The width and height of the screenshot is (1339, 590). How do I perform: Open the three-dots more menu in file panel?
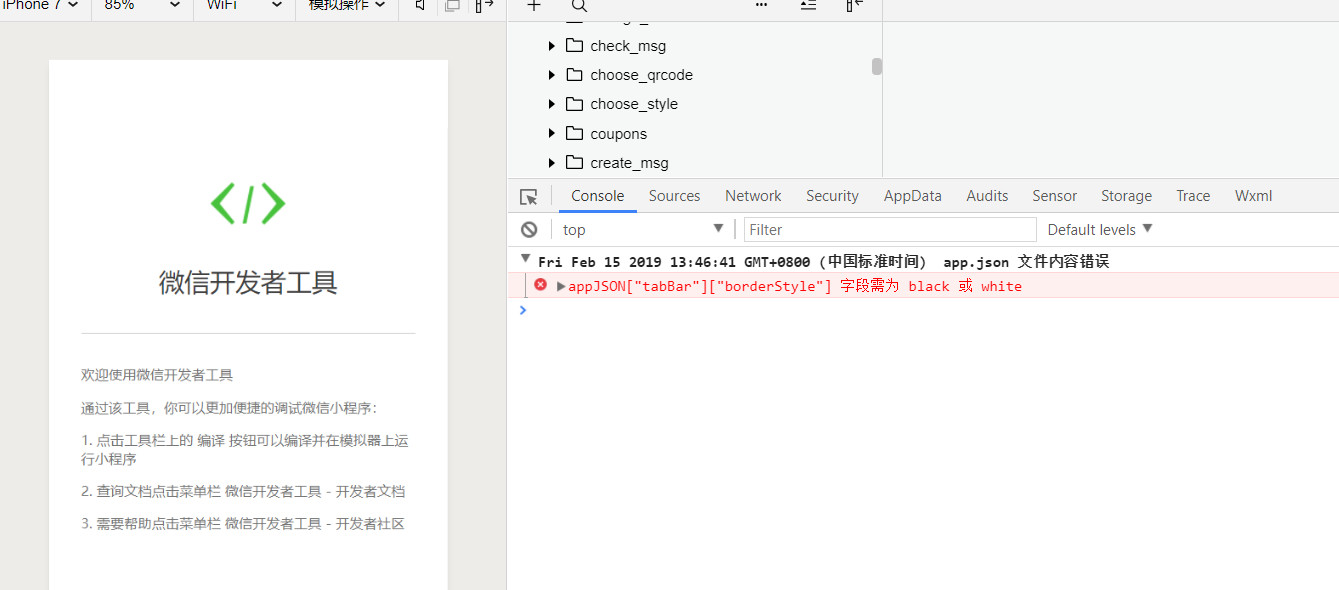(762, 5)
